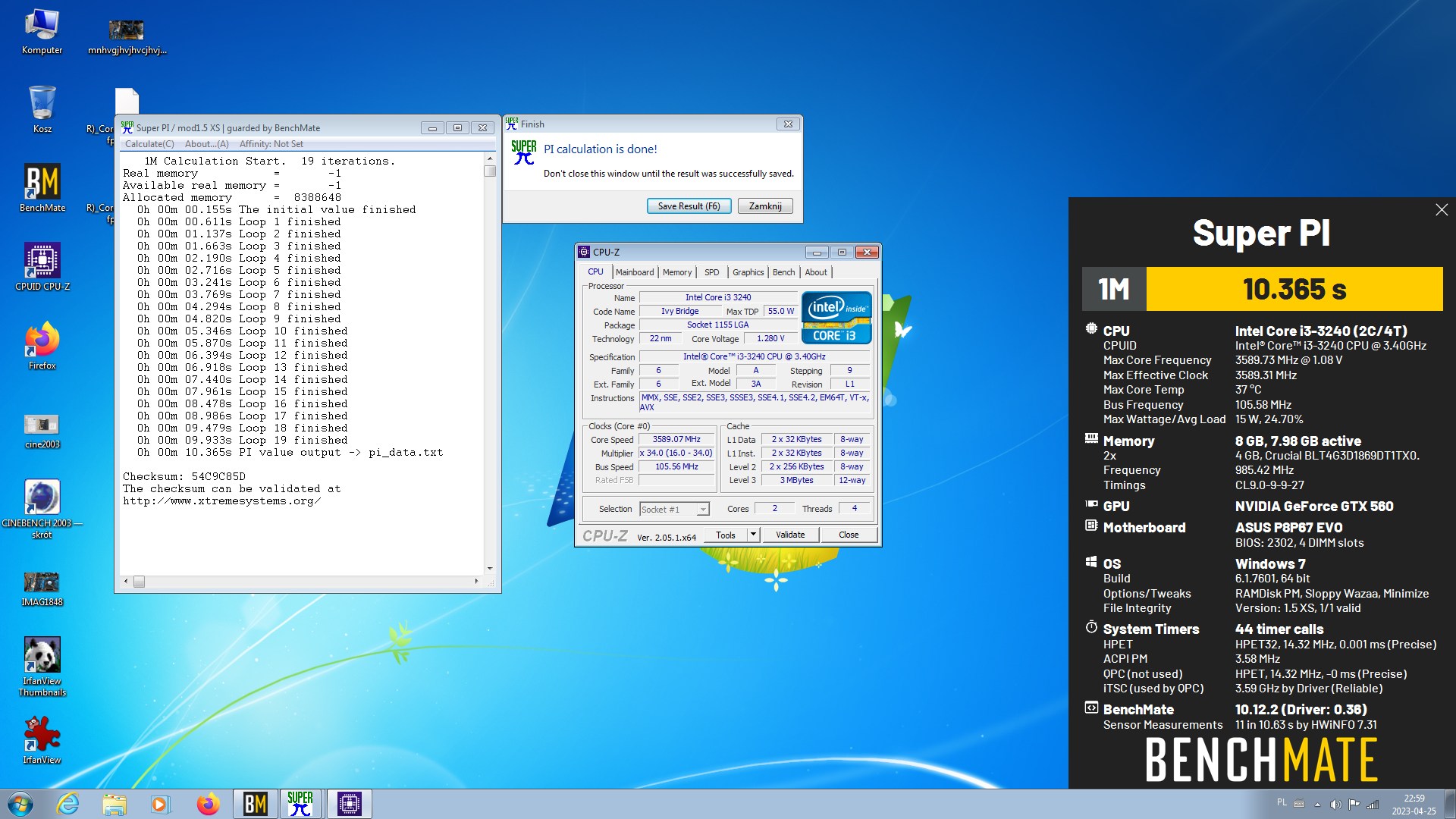Switch to the Memory tab in CPU-Z

click(677, 272)
